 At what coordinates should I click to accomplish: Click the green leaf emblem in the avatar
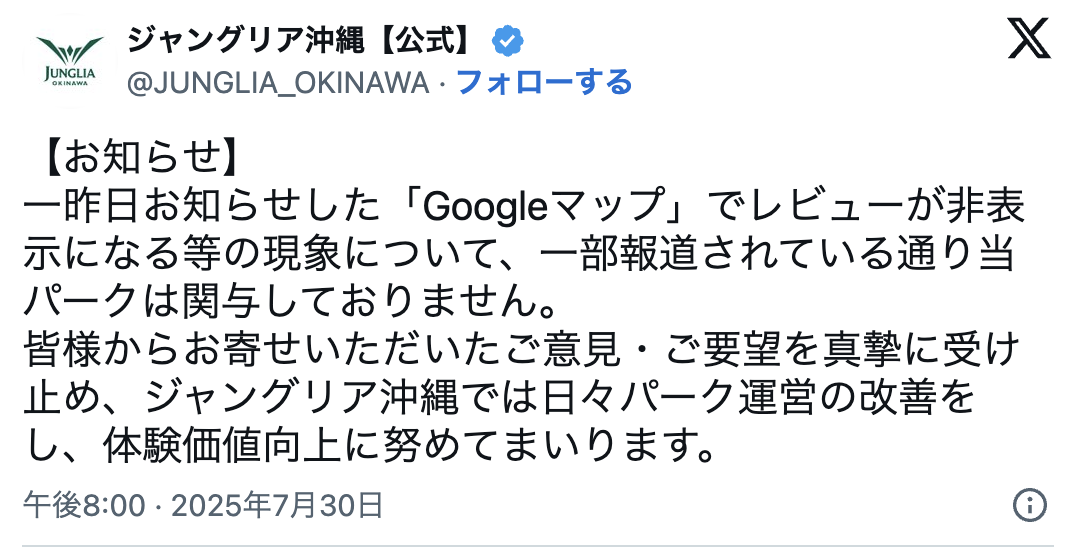(69, 50)
